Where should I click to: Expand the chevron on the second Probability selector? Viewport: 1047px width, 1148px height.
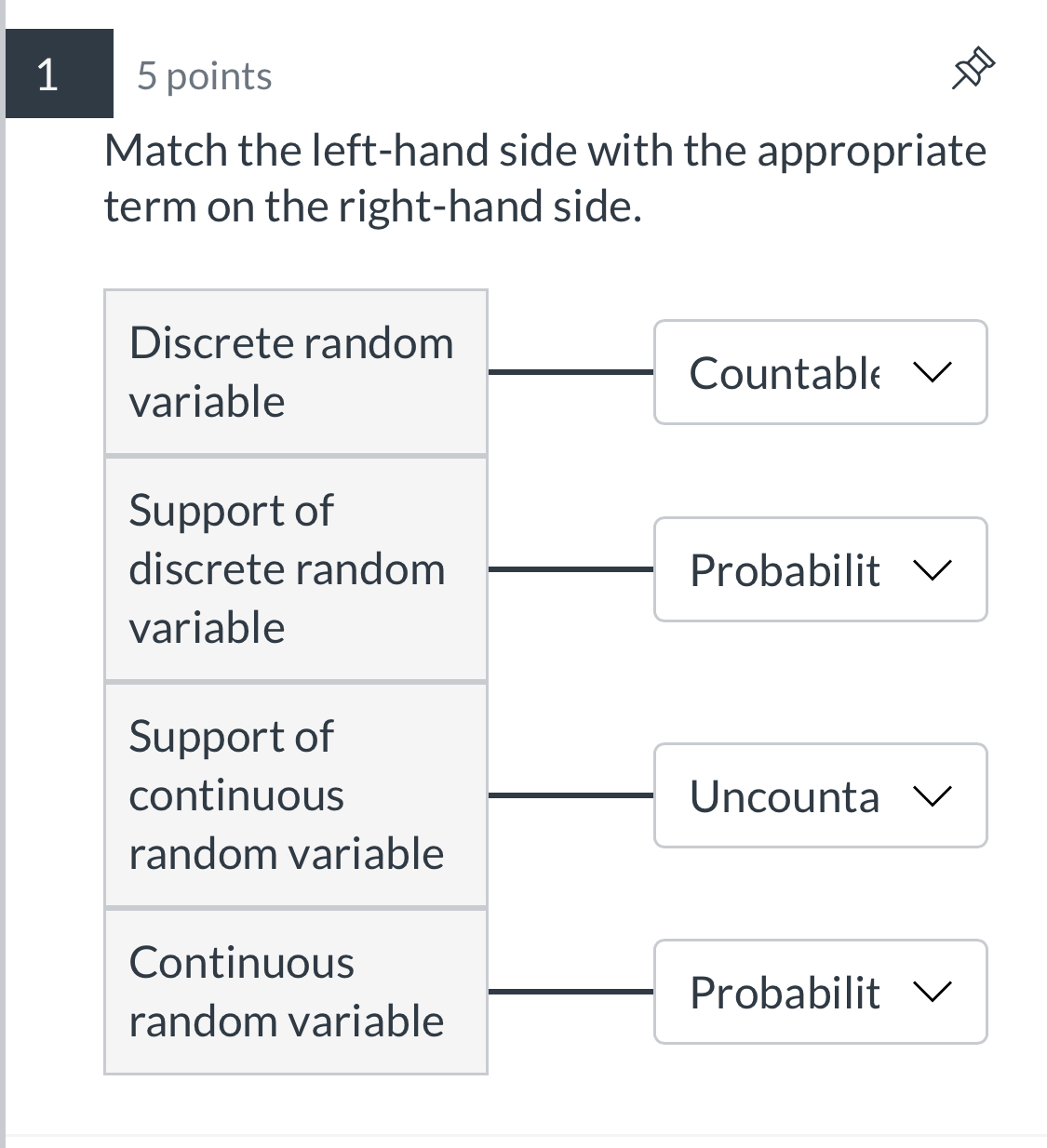point(934,569)
